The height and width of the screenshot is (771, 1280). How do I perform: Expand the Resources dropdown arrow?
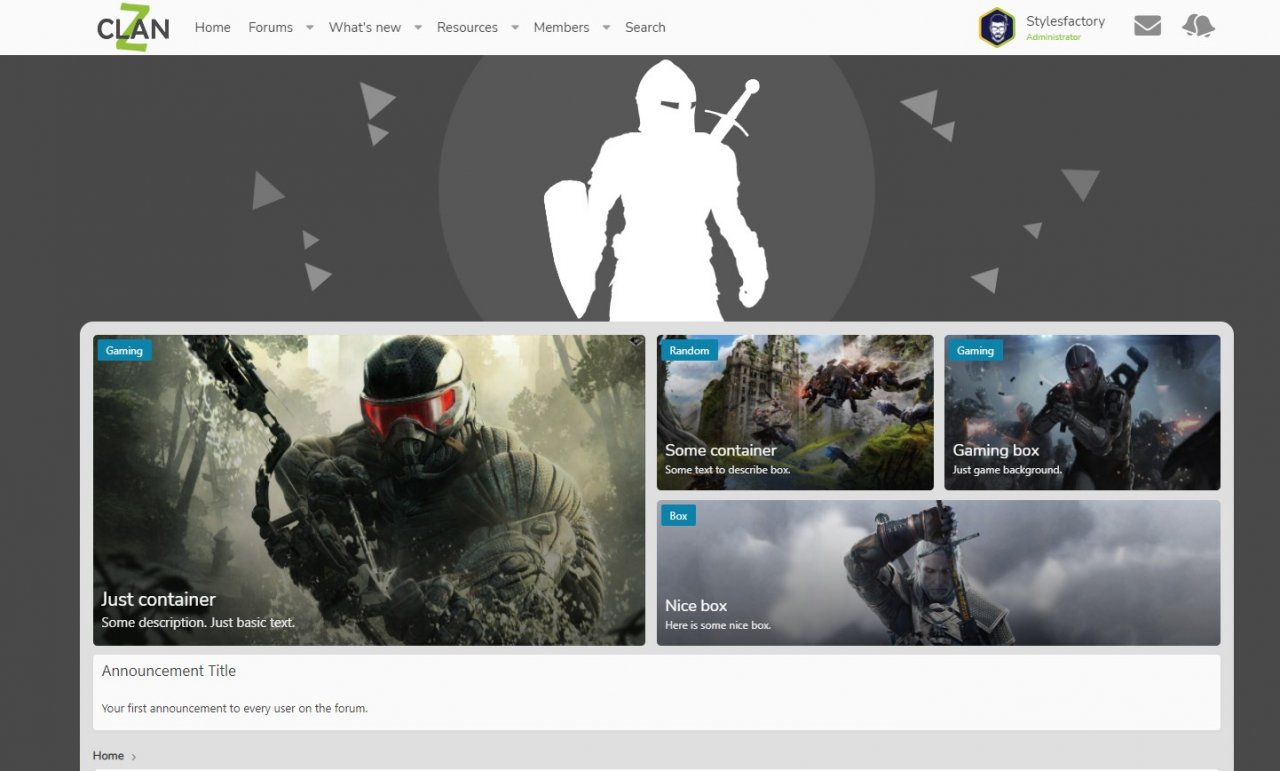coord(514,28)
